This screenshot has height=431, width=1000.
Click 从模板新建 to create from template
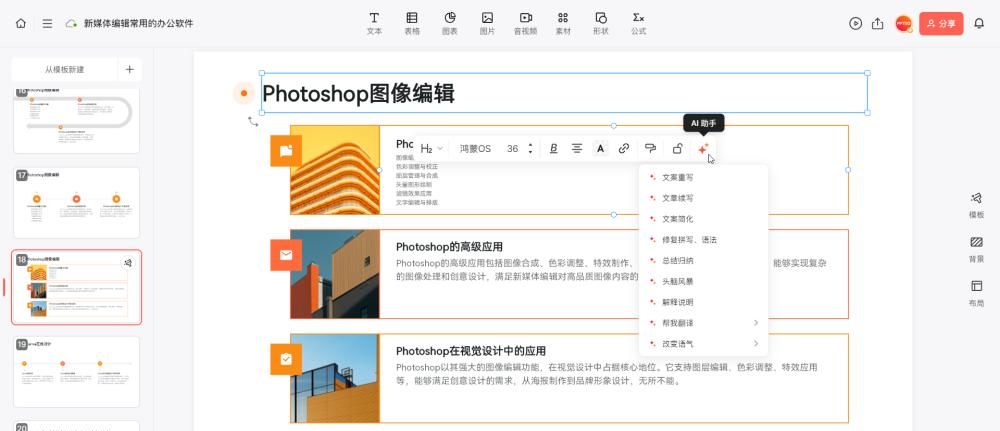tap(64, 69)
